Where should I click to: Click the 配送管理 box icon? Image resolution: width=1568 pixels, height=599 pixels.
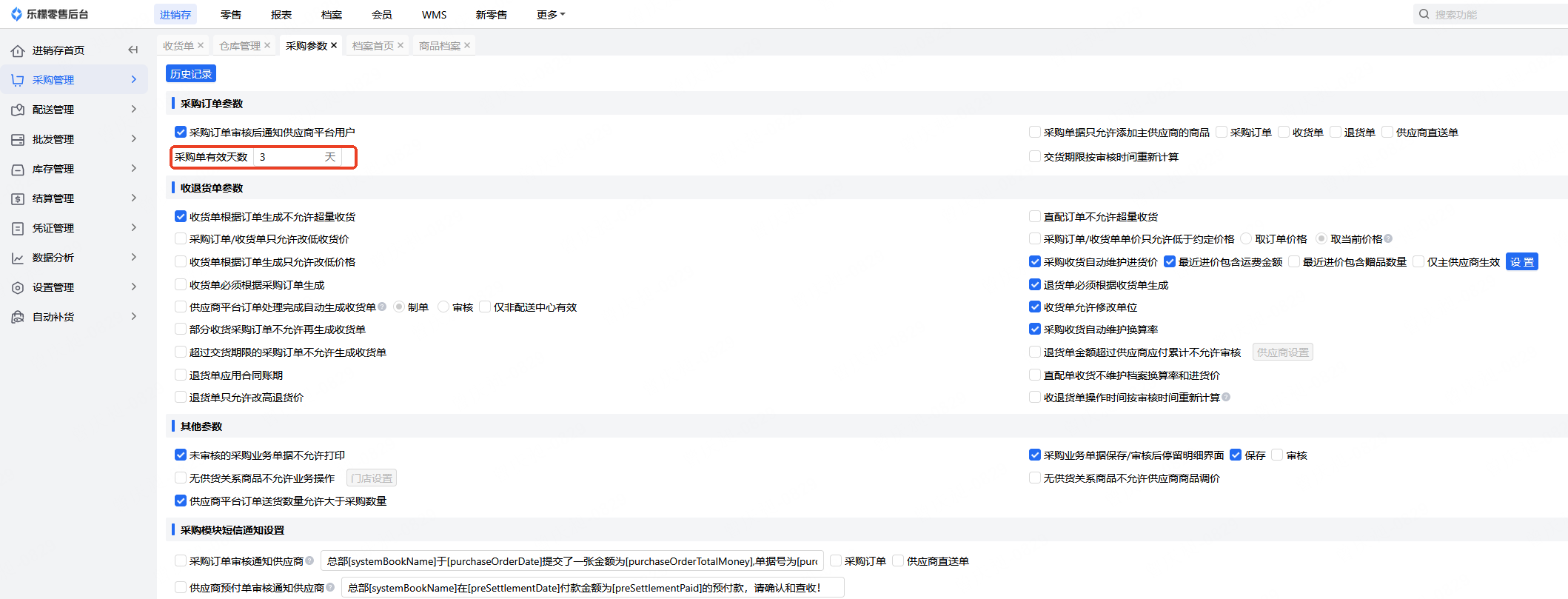coord(18,110)
